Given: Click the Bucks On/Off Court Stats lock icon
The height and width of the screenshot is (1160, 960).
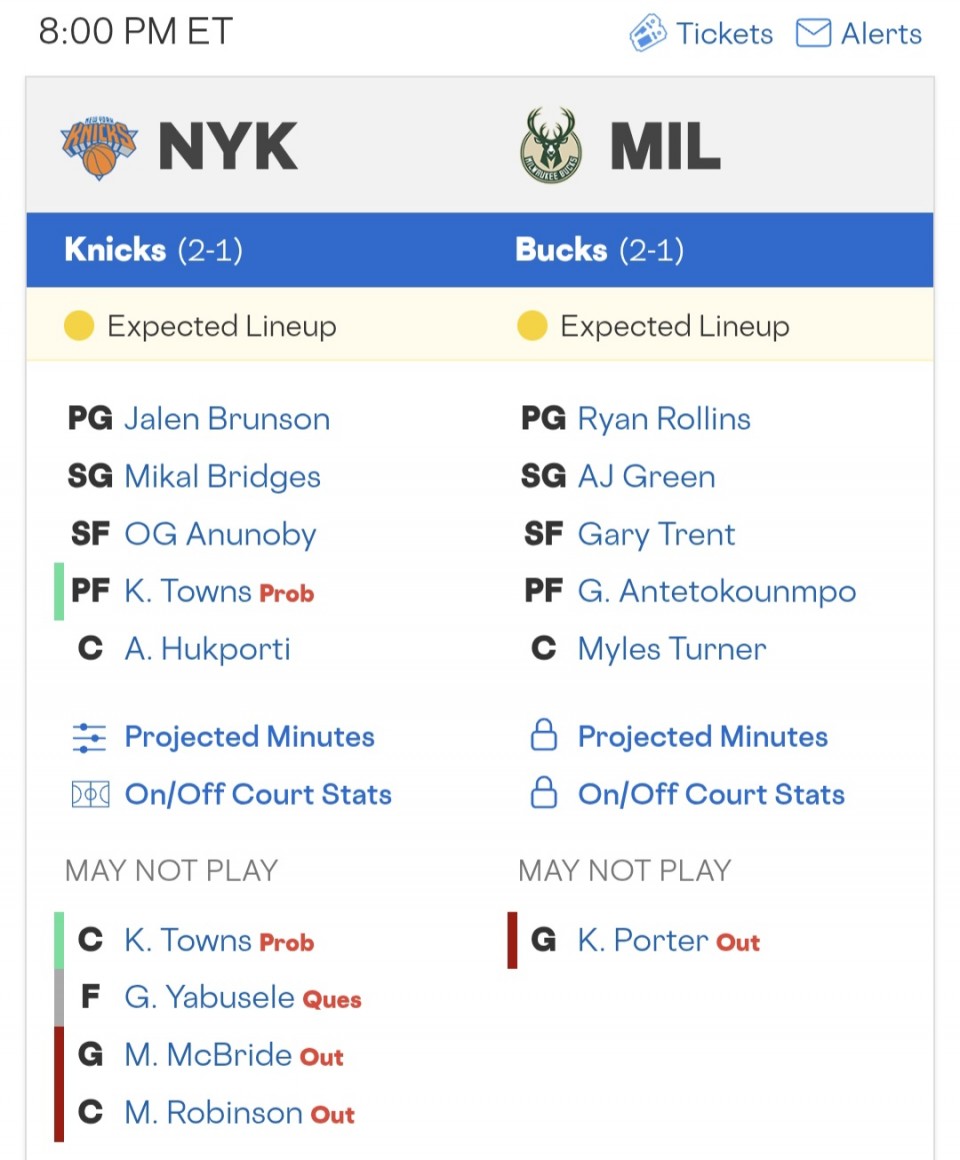Looking at the screenshot, I should [x=543, y=795].
